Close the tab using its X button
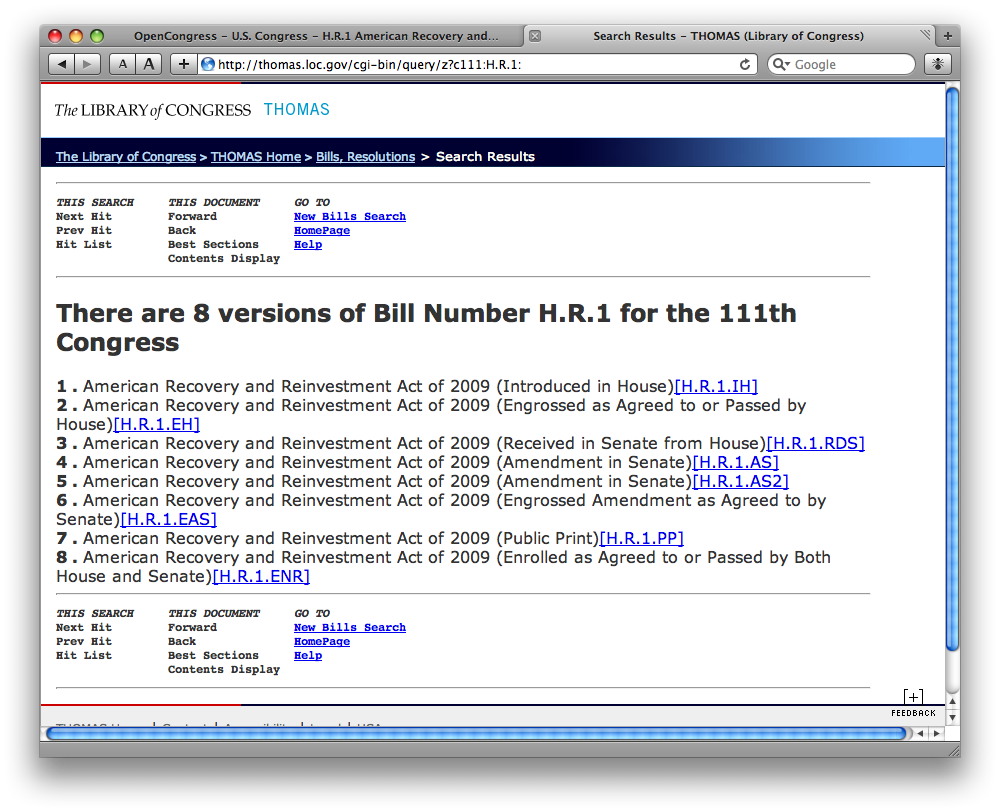Screen dimensions: 1000x812 [x=535, y=36]
